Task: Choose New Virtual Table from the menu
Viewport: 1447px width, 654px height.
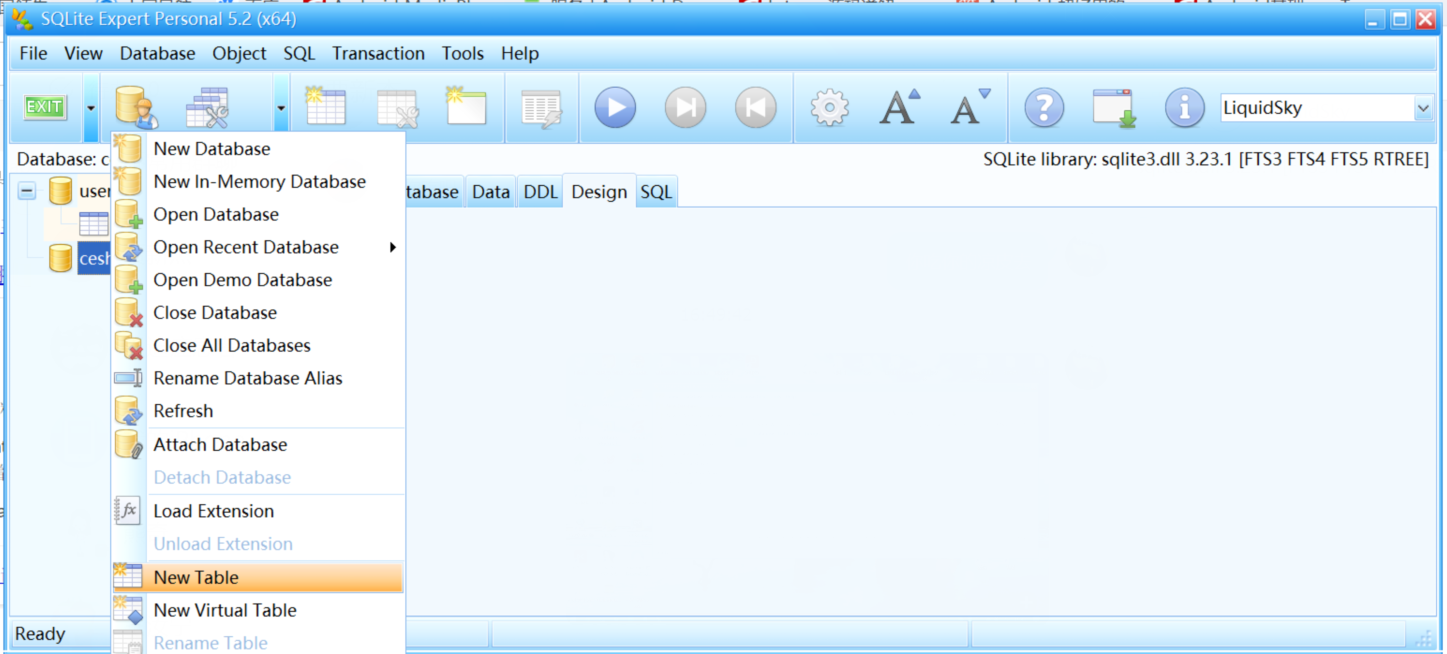Action: [224, 610]
